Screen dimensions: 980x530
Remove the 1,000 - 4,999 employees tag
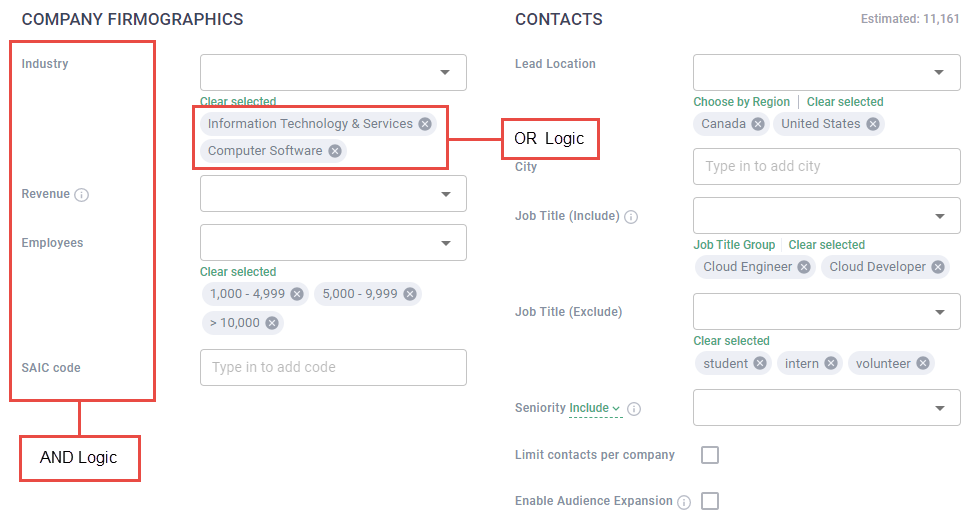pos(297,294)
